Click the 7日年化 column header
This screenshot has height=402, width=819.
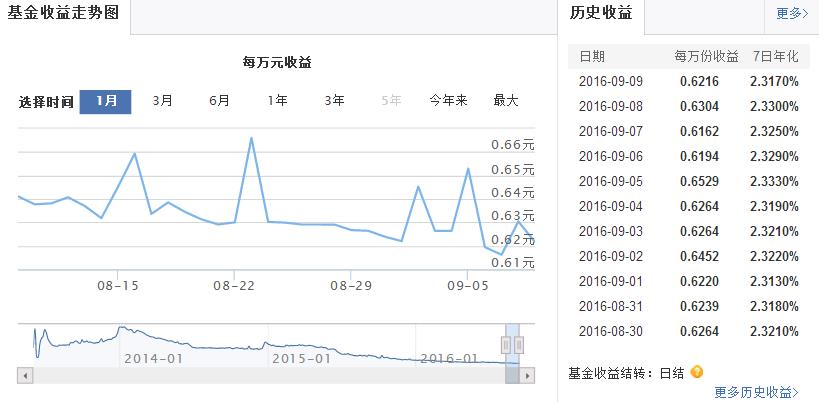click(776, 56)
